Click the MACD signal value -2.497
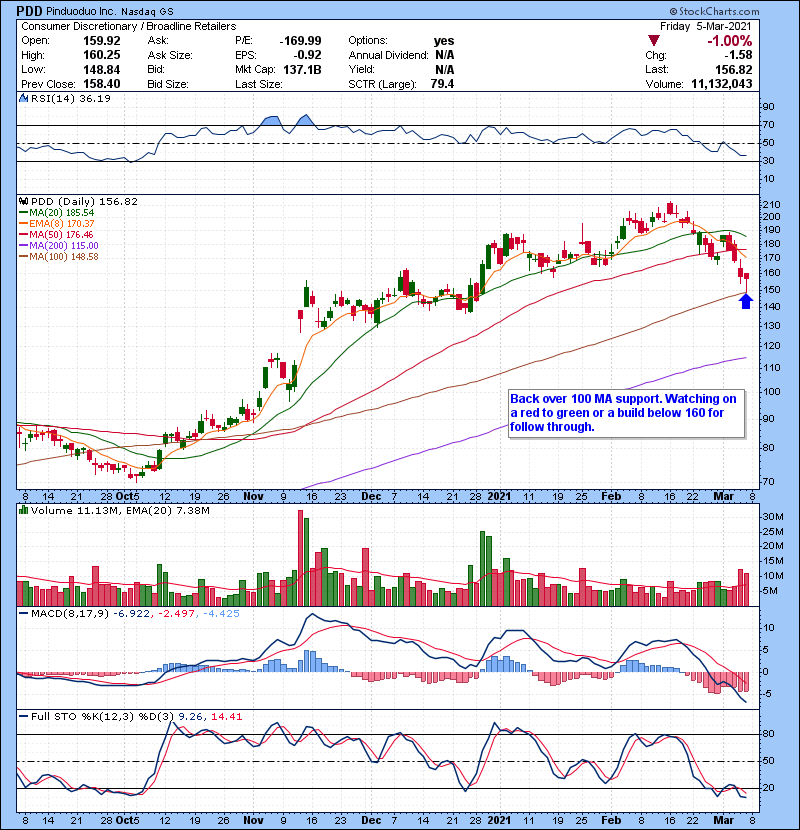The height and width of the screenshot is (830, 800). tap(176, 614)
